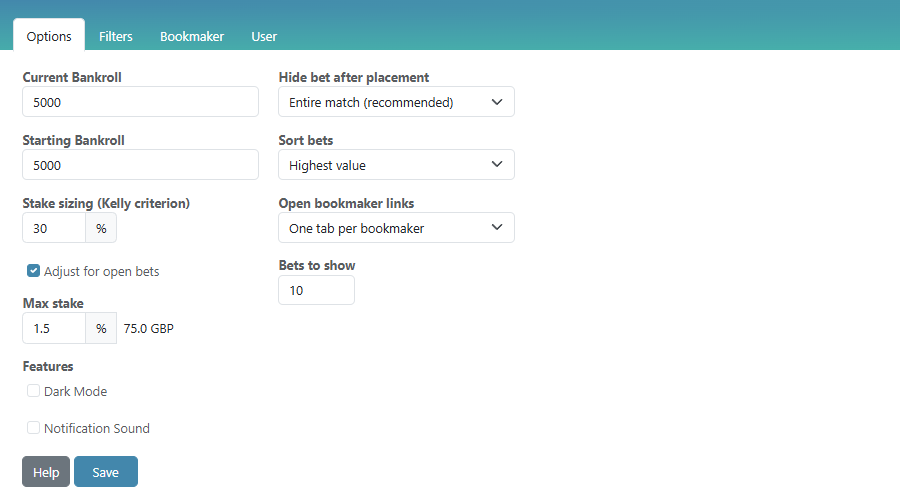Open the Bookmaker tab
This screenshot has width=900, height=500.
pyautogui.click(x=192, y=36)
